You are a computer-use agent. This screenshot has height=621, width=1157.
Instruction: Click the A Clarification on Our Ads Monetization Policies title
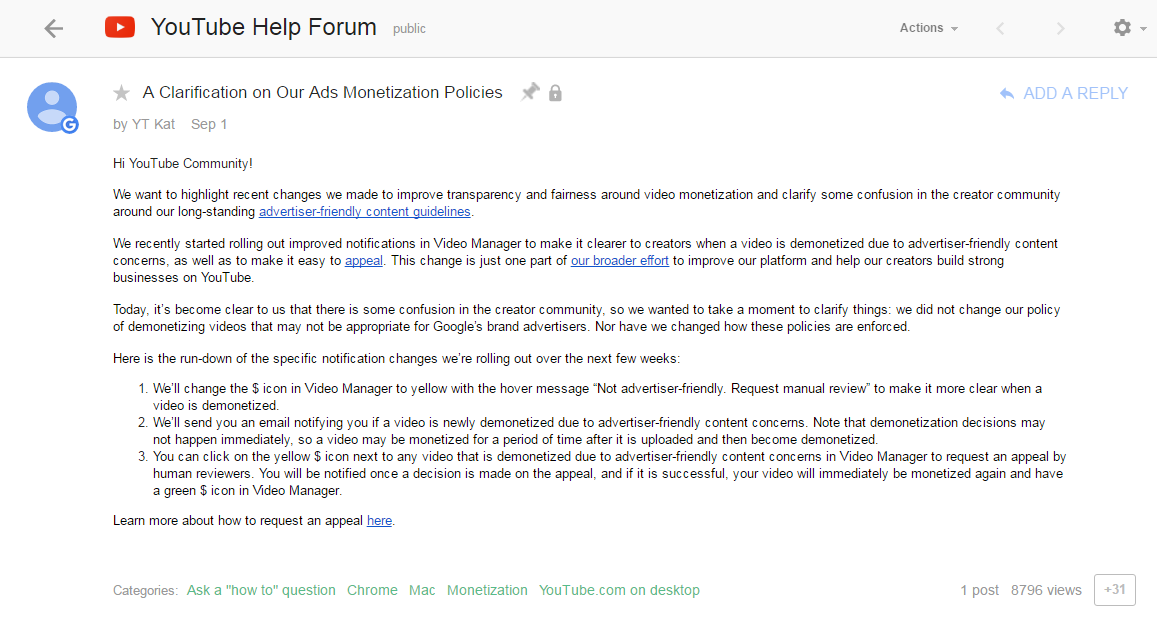point(322,92)
